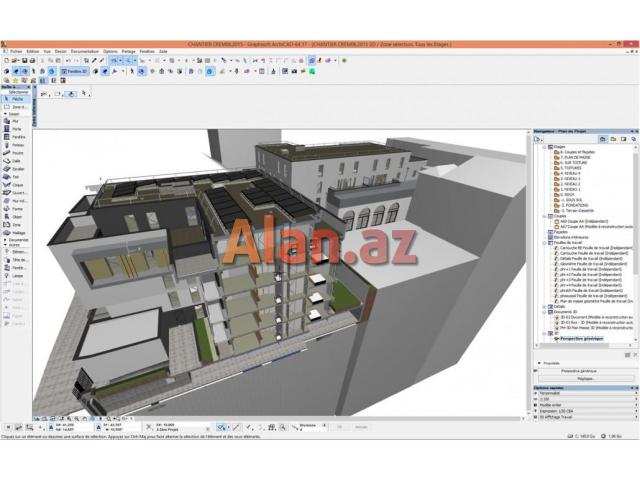Viewport: 640px width, 480px height.
Task: Open the 1:100 scale dropdown
Action: tap(586, 399)
